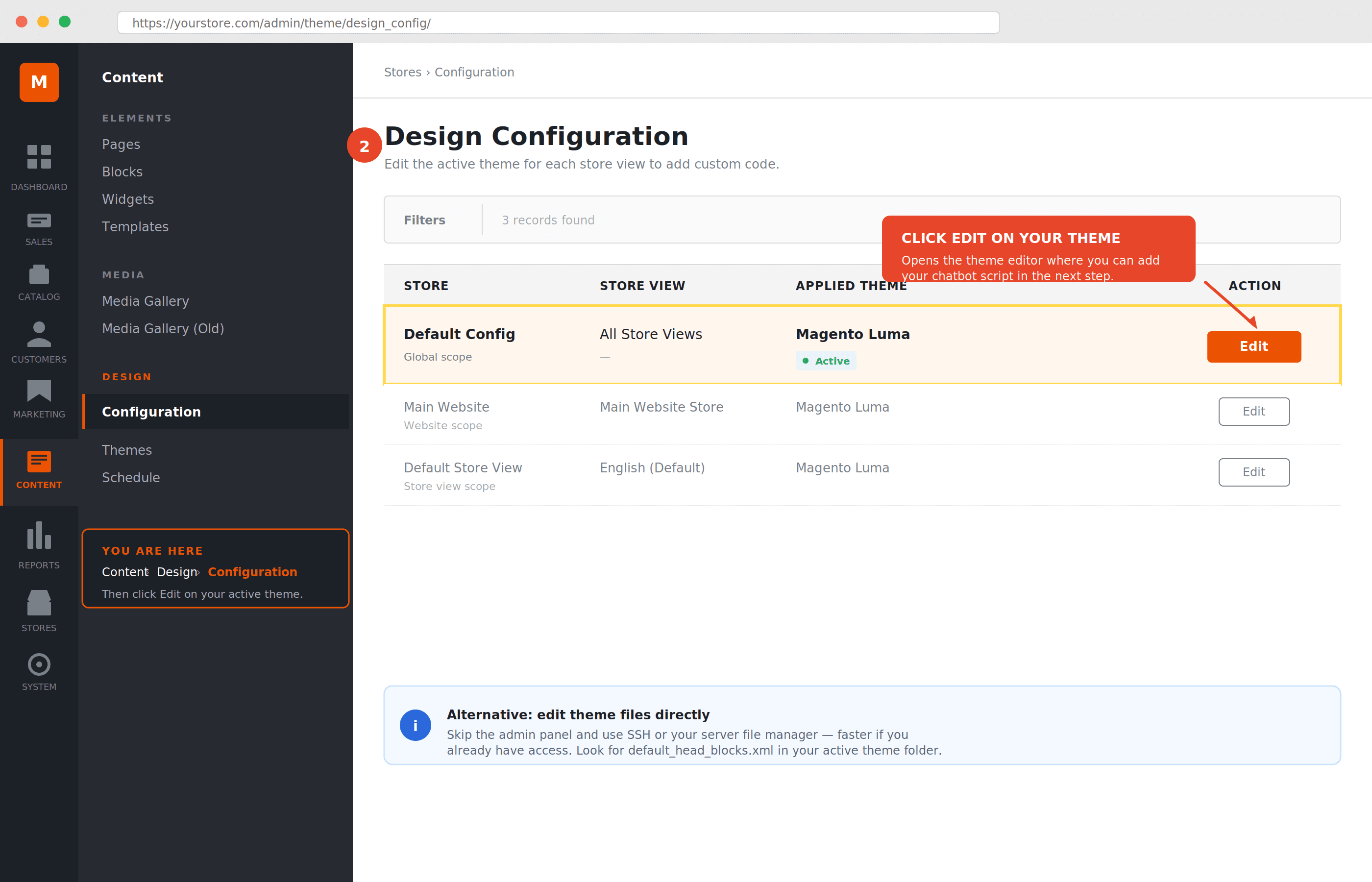Open the Catalog section
This screenshot has width=1372, height=882.
click(39, 278)
